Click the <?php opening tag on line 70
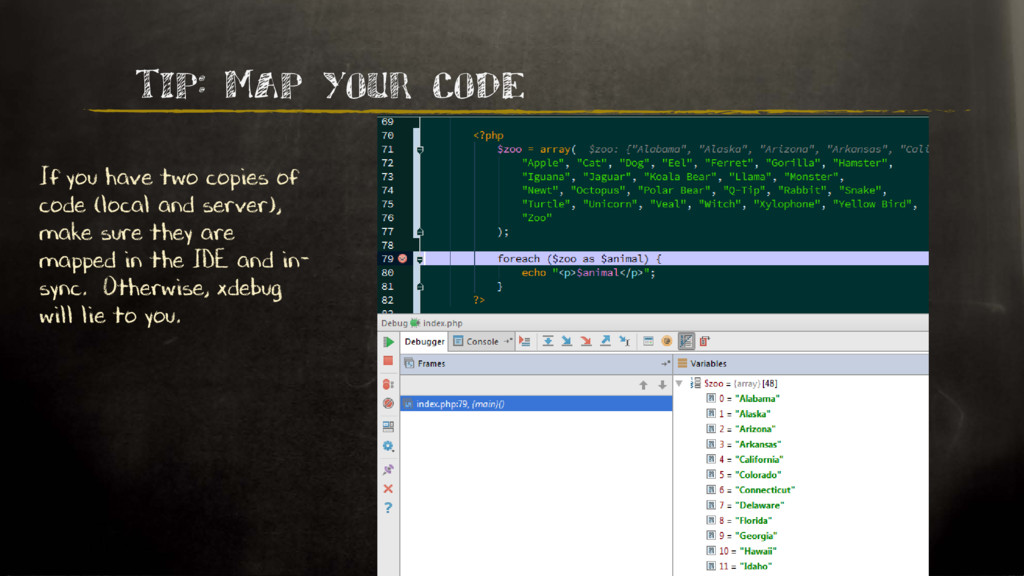The height and width of the screenshot is (576, 1024). tap(488, 135)
